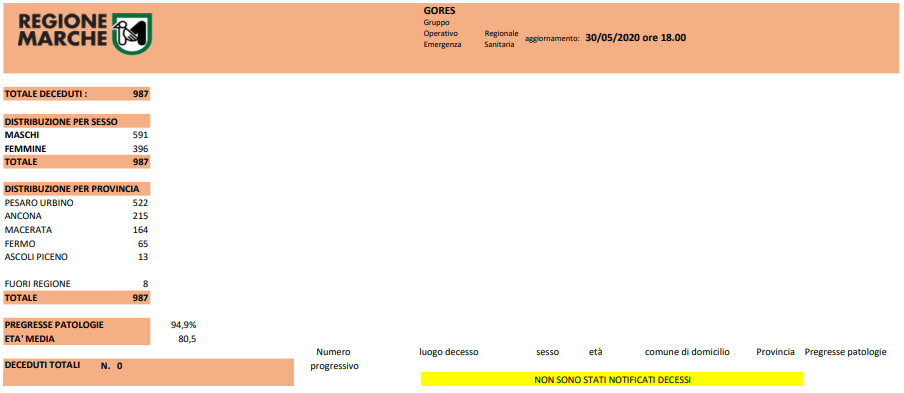Select the MACERATA row label
904x393 pixels.
point(28,230)
